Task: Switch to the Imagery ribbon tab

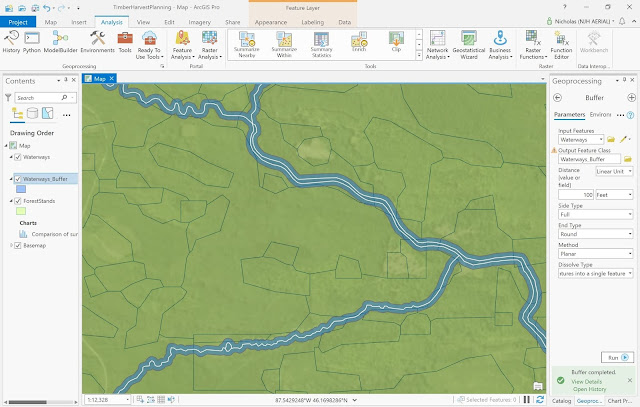Action: click(200, 22)
